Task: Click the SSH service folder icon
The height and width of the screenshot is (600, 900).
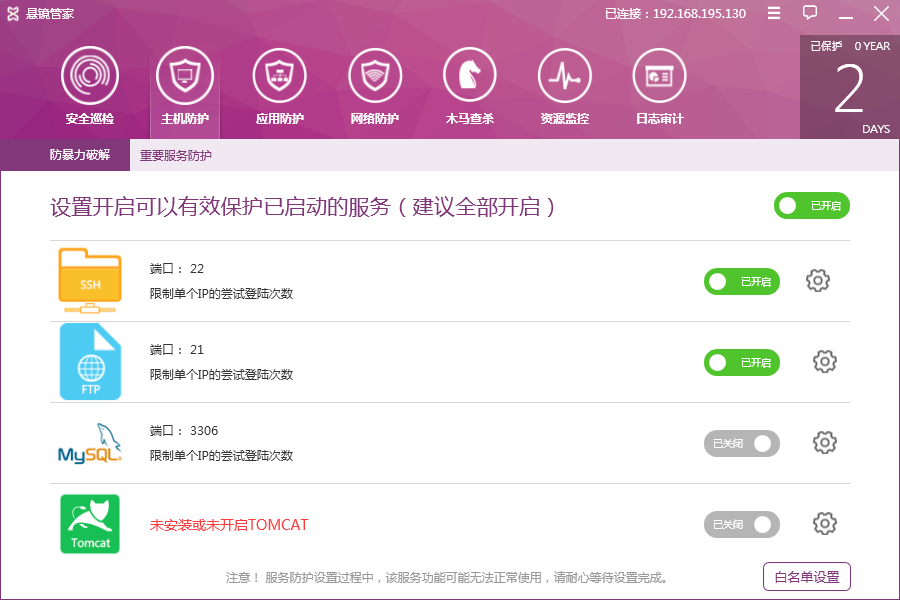Action: tap(89, 280)
